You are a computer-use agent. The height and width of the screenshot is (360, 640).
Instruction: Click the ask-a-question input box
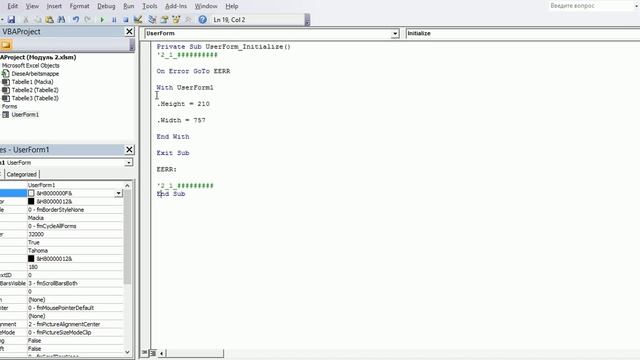click(x=591, y=6)
